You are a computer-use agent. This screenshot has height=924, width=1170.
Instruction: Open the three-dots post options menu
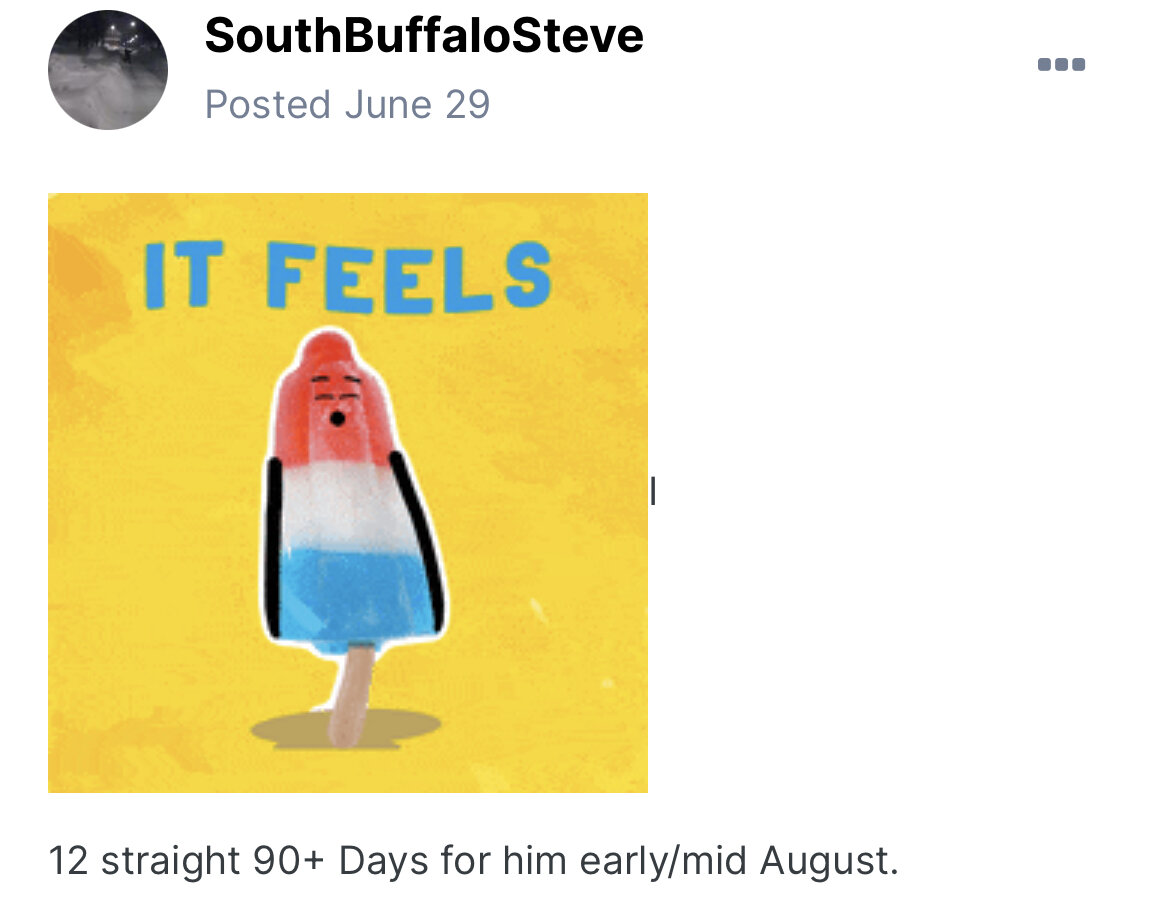tap(1061, 64)
